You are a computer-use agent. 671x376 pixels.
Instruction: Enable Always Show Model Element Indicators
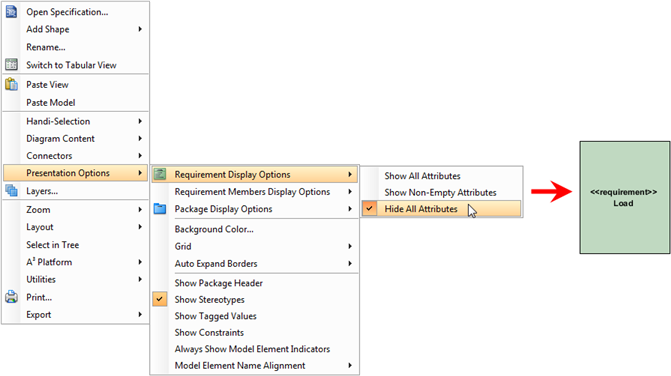pos(252,349)
